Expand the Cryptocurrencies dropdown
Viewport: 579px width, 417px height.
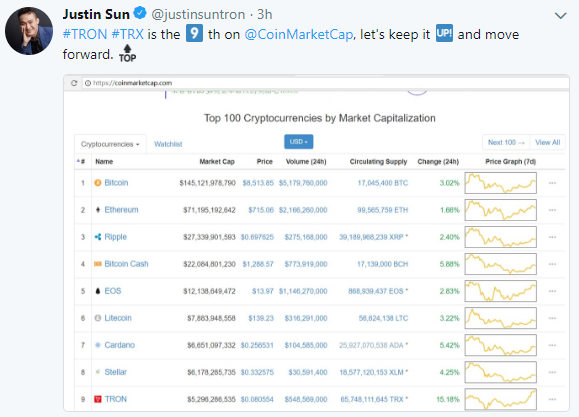point(110,144)
